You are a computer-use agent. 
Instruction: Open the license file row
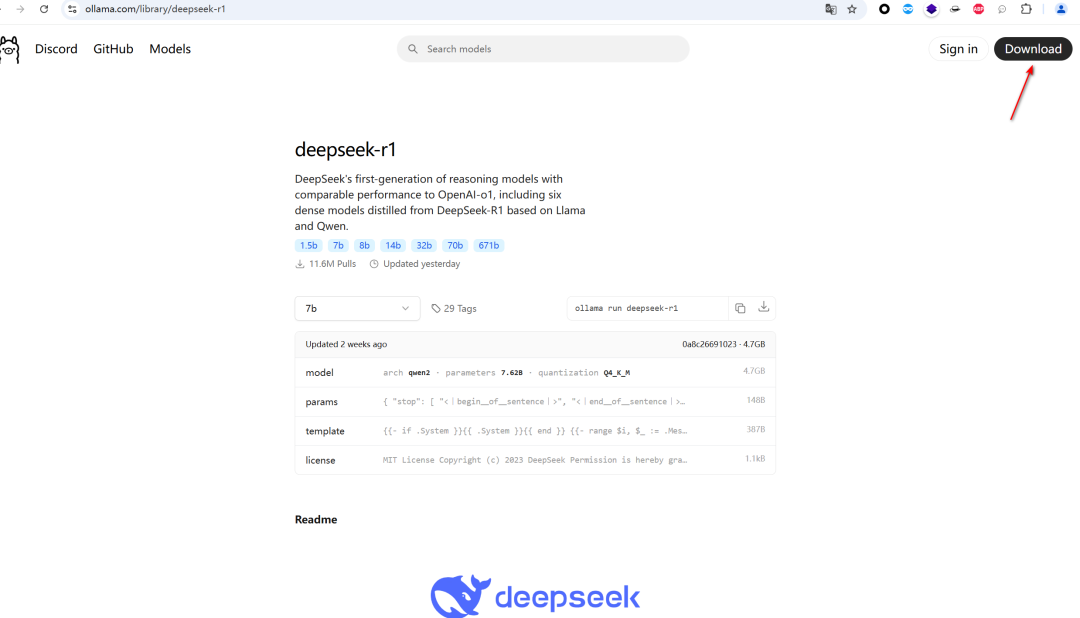click(x=535, y=460)
